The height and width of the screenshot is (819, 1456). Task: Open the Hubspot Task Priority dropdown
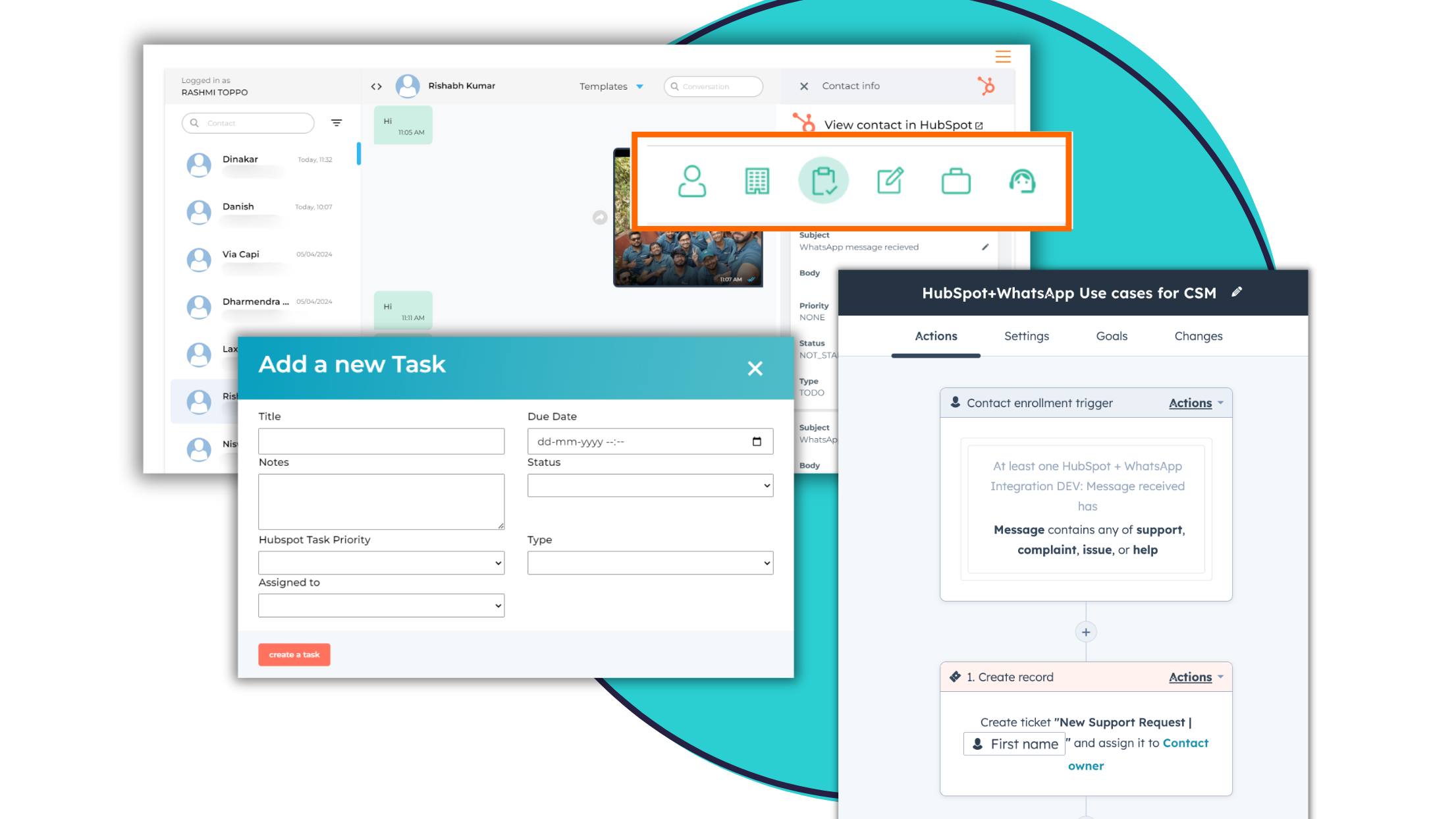point(381,563)
